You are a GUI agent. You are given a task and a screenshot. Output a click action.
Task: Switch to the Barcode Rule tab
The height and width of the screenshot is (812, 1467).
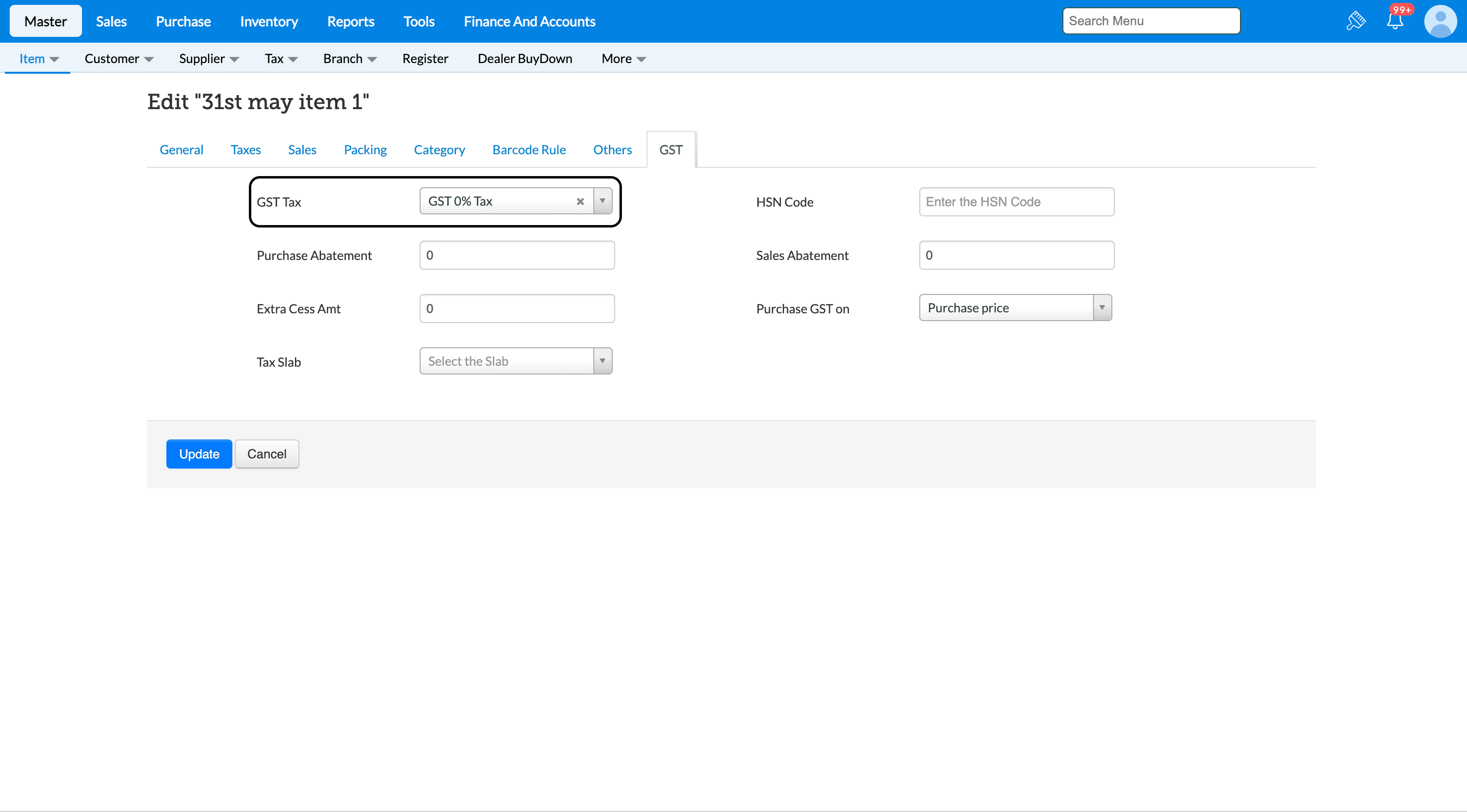(x=528, y=150)
